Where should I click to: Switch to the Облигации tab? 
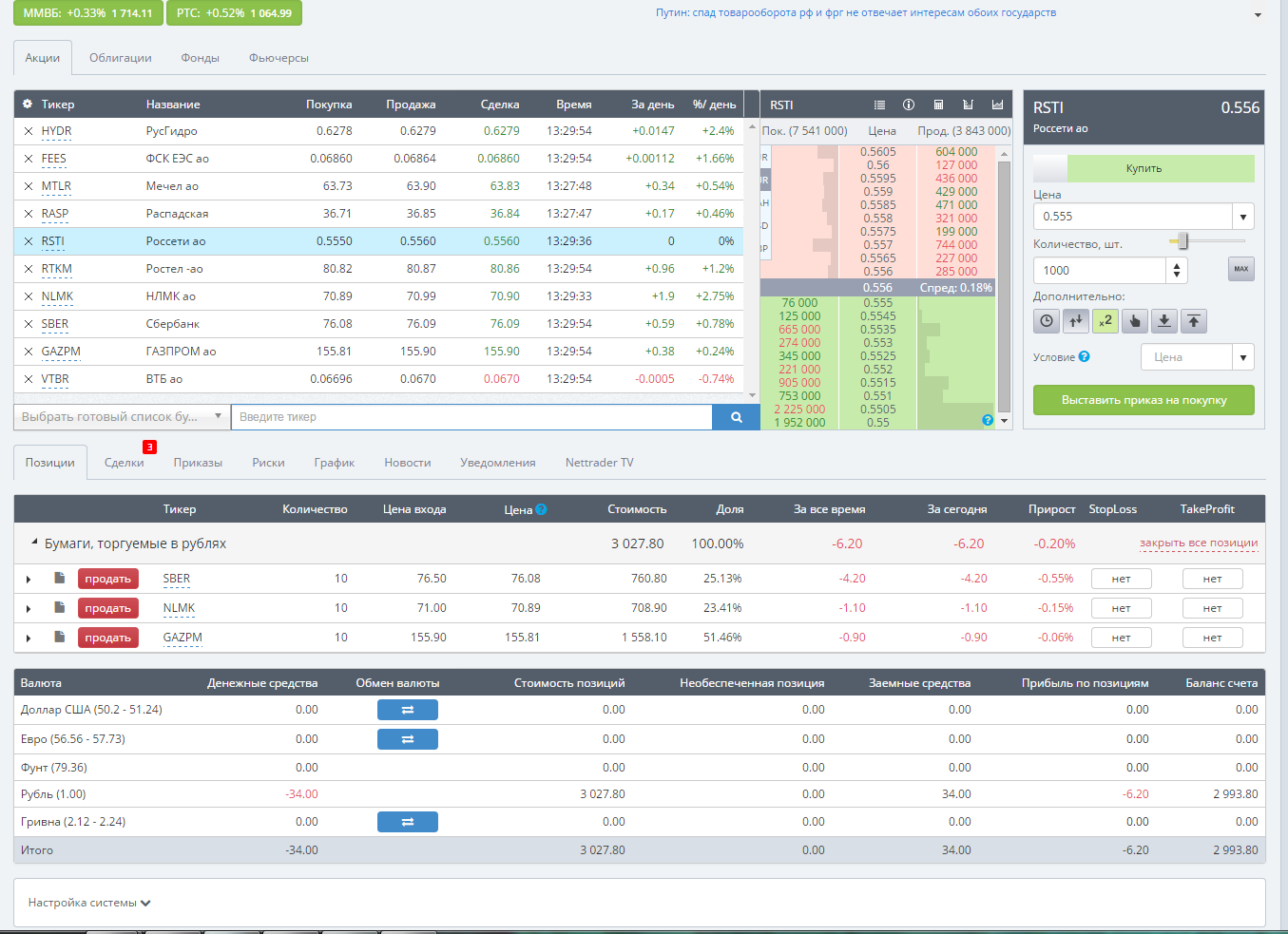point(121,58)
